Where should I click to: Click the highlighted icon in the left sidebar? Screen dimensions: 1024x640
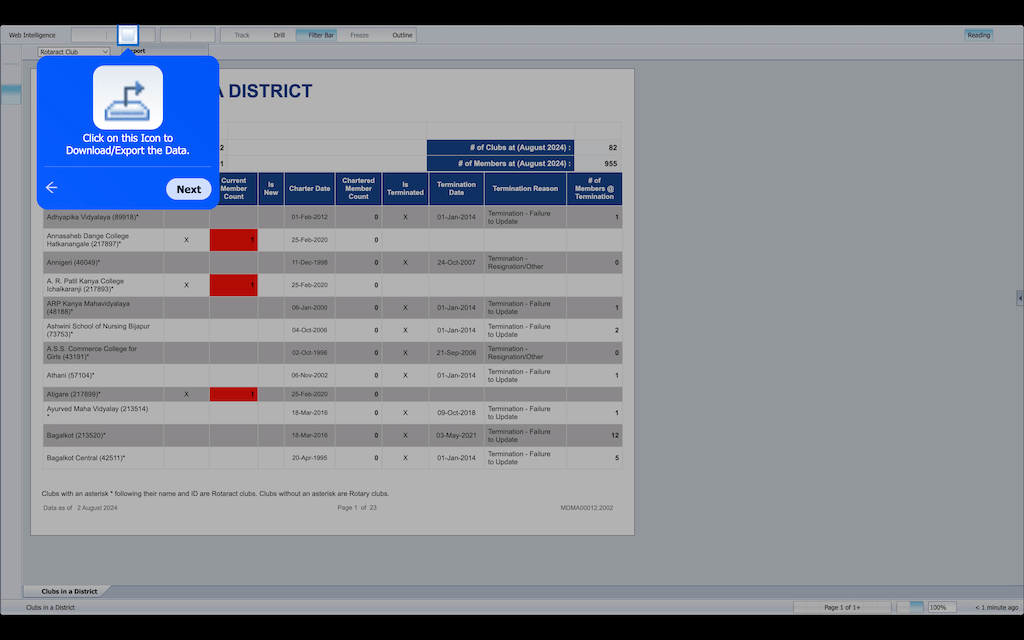11,94
